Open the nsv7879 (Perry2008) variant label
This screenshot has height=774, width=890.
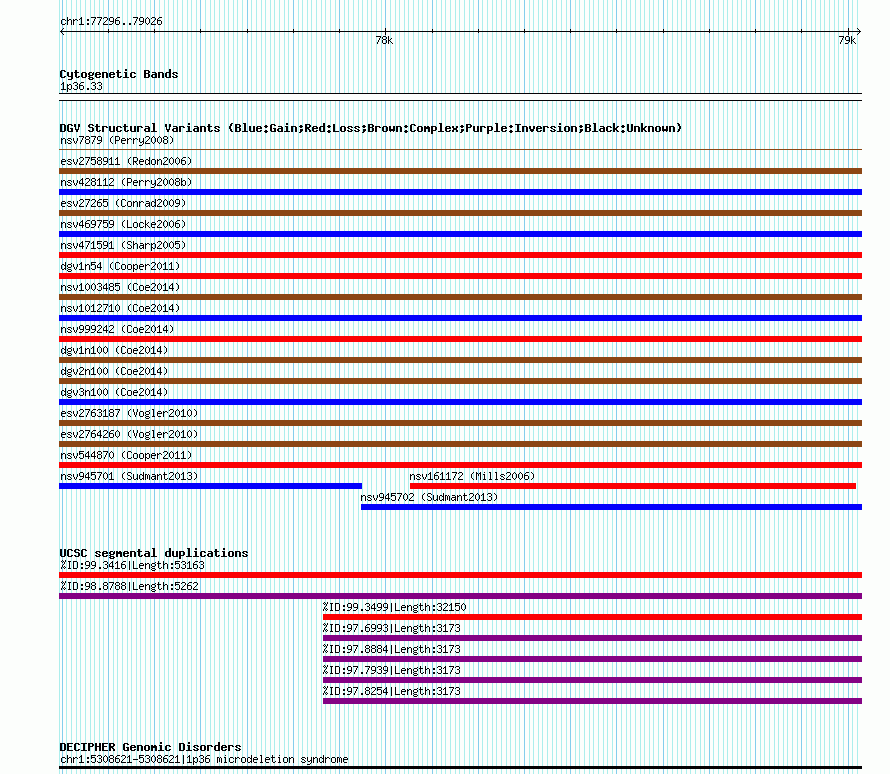coord(117,140)
